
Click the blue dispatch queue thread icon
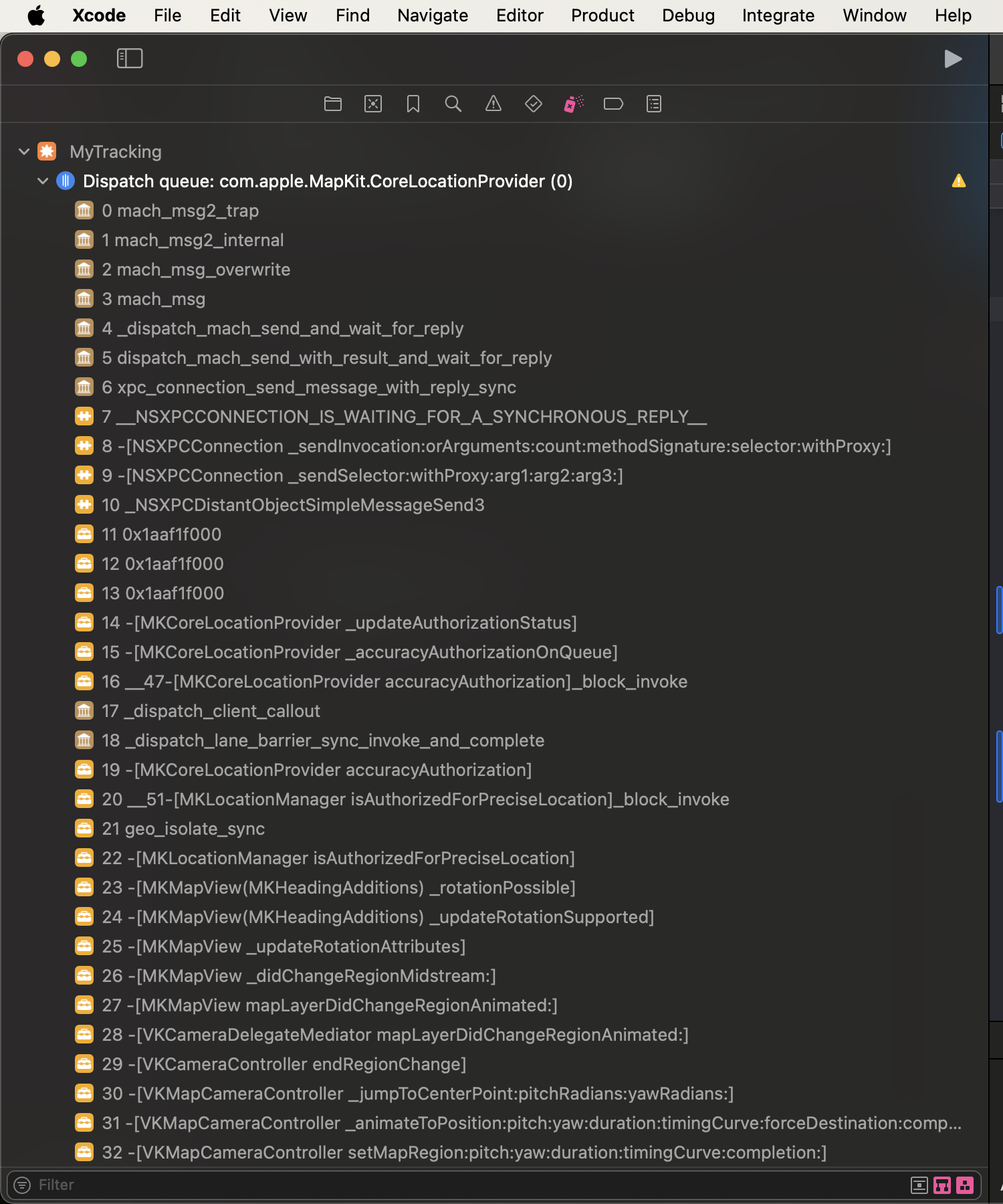point(66,181)
